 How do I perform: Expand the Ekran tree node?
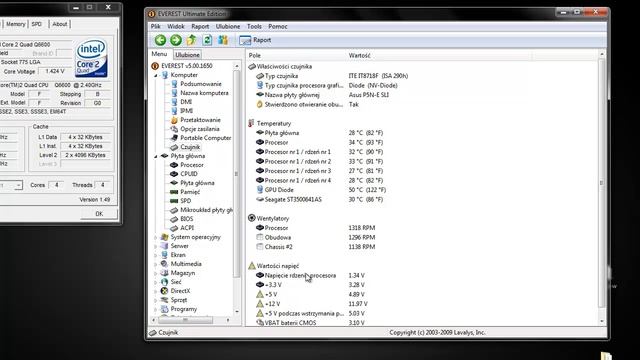[x=156, y=255]
